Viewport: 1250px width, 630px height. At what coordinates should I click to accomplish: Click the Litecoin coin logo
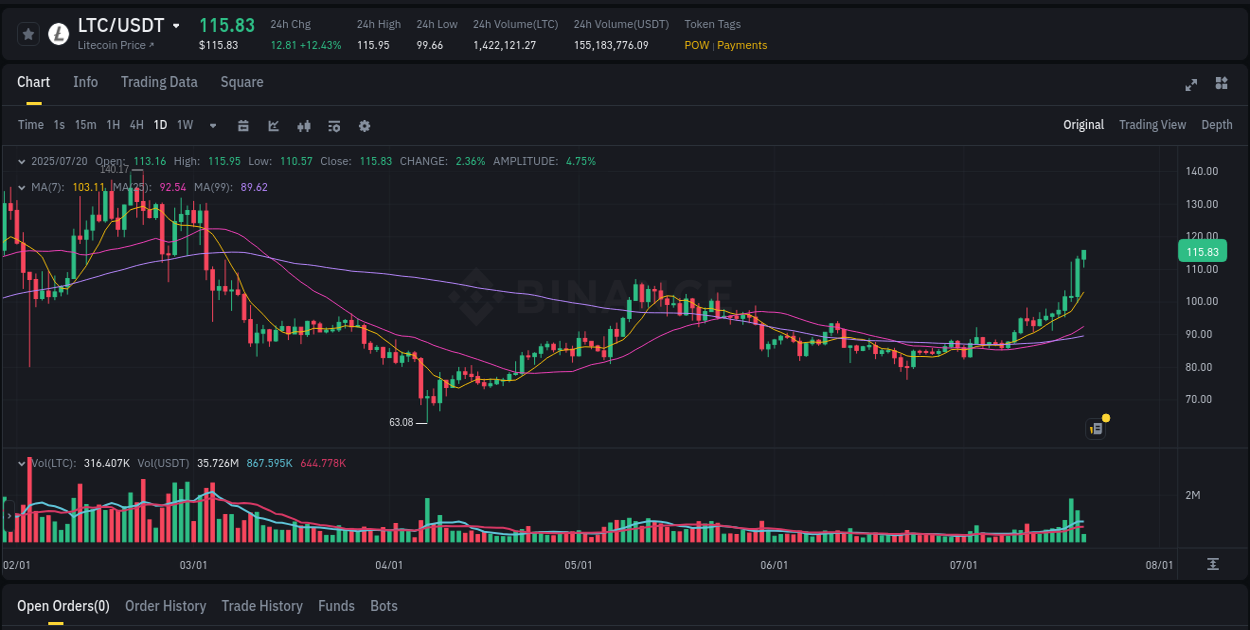pos(57,34)
